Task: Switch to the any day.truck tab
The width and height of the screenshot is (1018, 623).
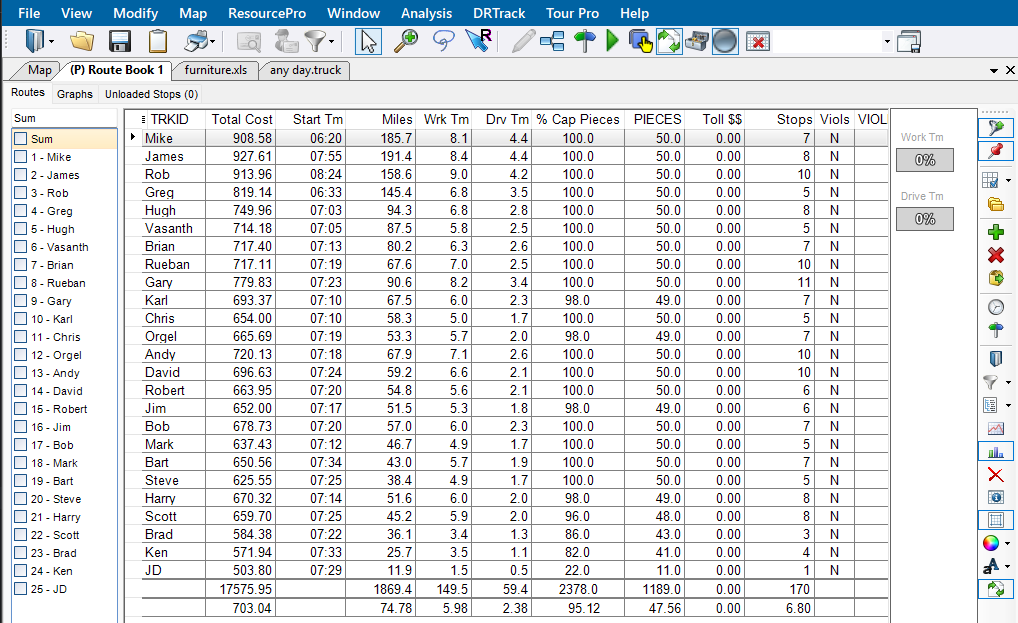Action: [x=305, y=70]
